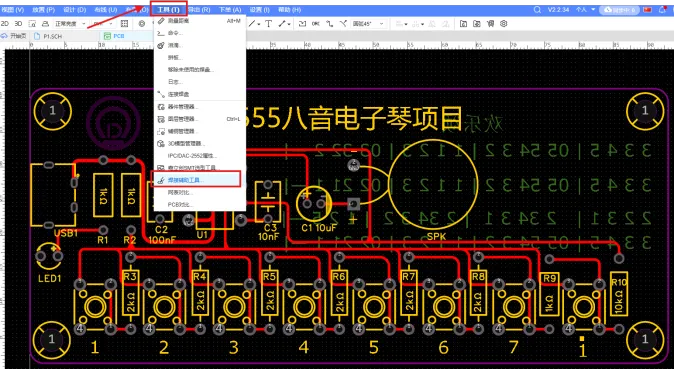Viewport: 674px width, 369px height.
Task: Click the routing box icon after dimension tool
Action: (x=303, y=24)
